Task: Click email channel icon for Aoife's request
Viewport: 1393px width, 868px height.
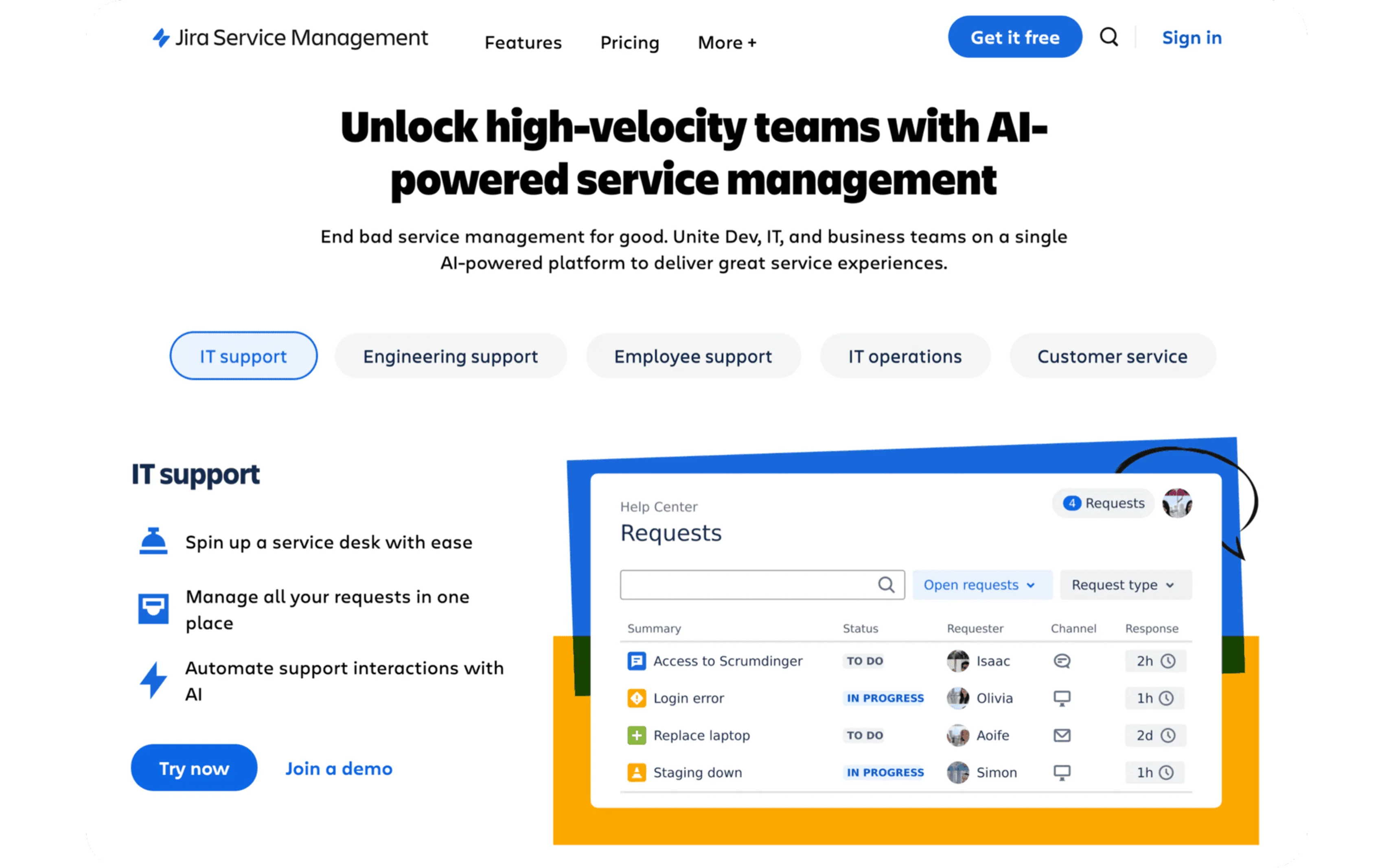Action: click(x=1062, y=735)
